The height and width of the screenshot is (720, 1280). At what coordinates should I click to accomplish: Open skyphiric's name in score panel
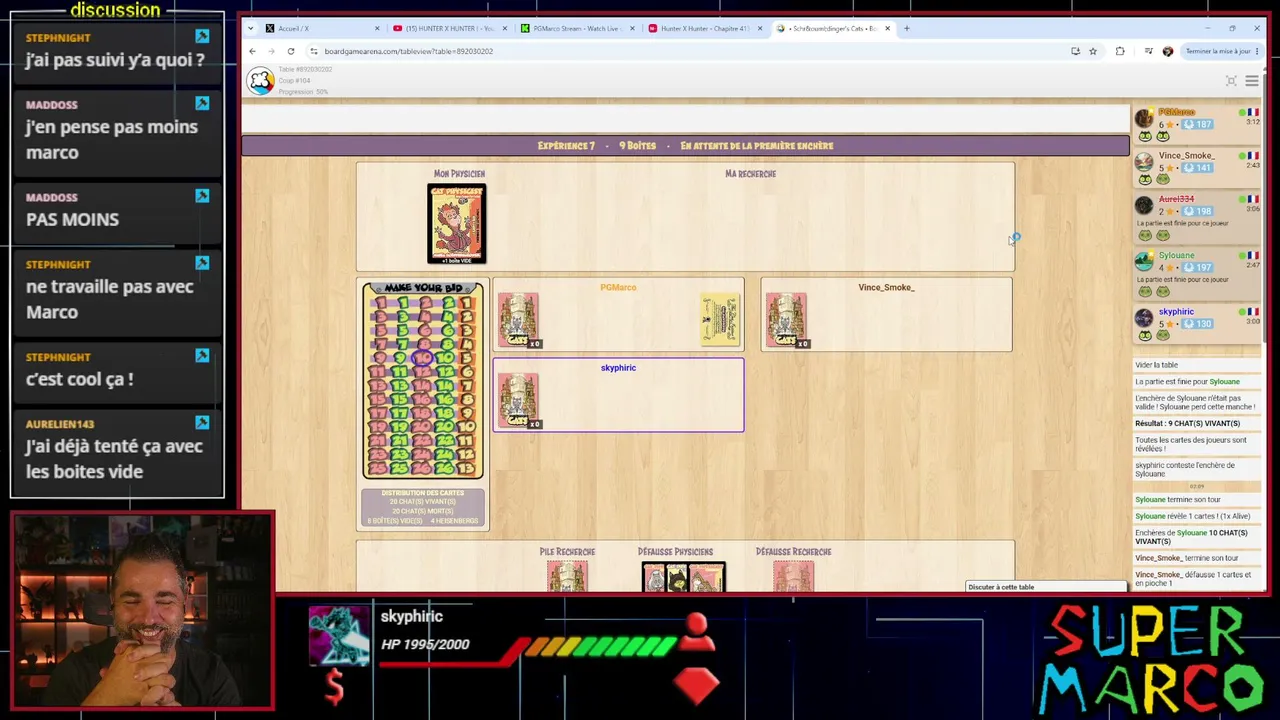tap(1176, 311)
